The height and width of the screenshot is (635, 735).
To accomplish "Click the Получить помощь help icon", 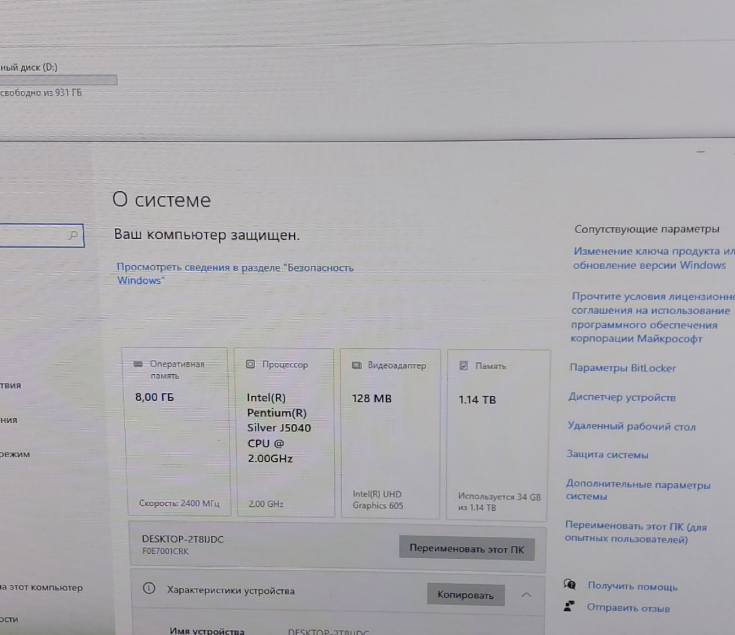I will point(570,585).
